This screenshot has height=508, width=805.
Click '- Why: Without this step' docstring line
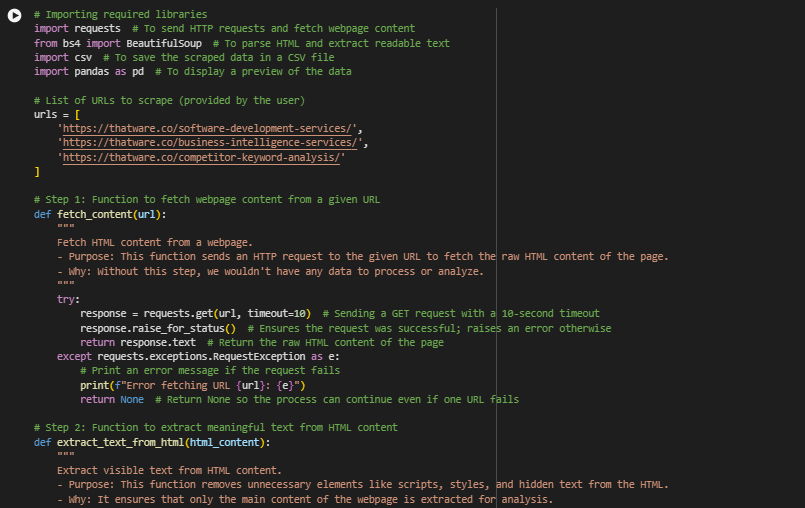click(x=271, y=271)
